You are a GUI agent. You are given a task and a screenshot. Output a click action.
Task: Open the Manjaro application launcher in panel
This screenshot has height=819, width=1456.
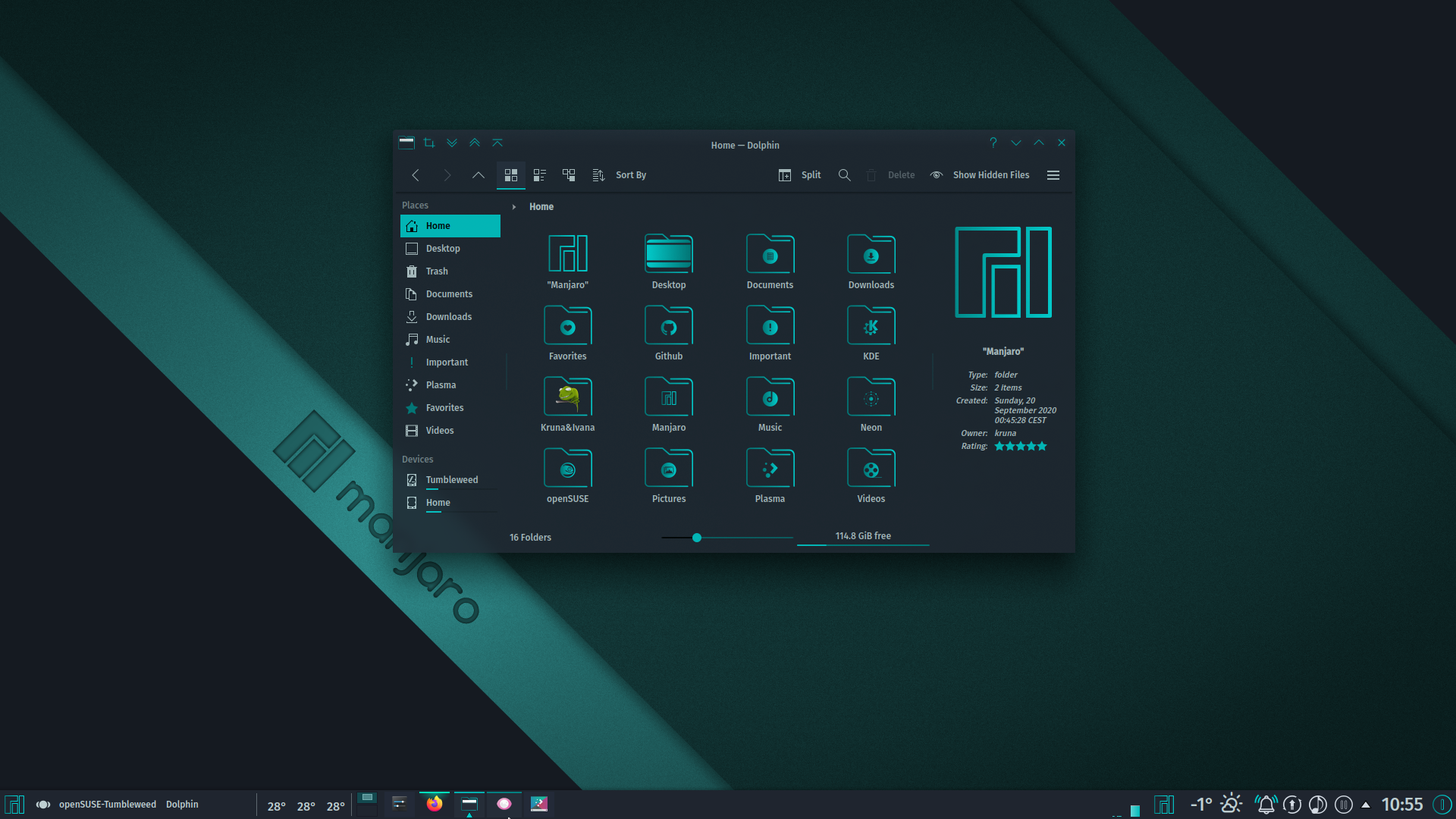[x=14, y=805]
